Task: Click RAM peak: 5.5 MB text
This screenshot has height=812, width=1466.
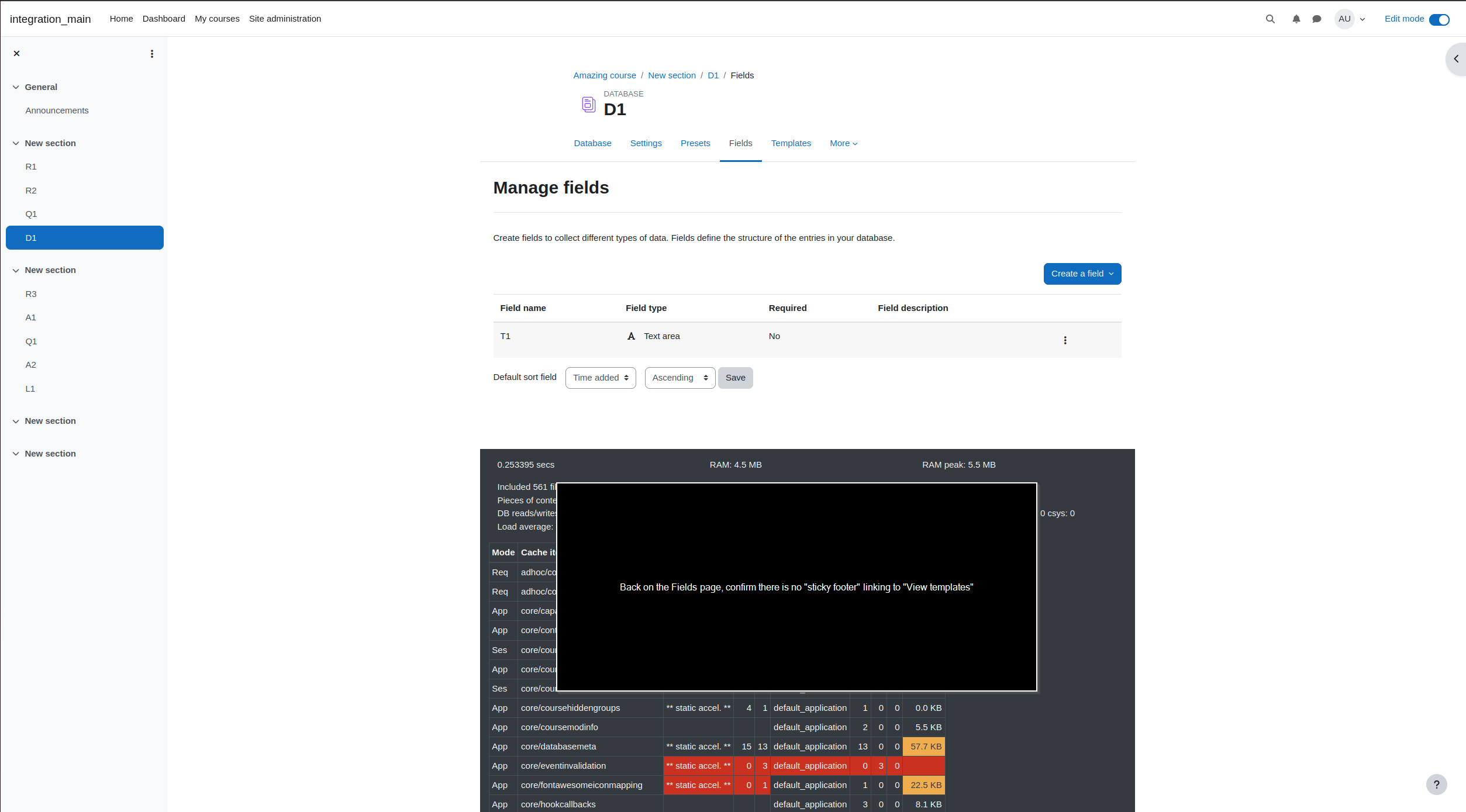Action: tap(958, 465)
